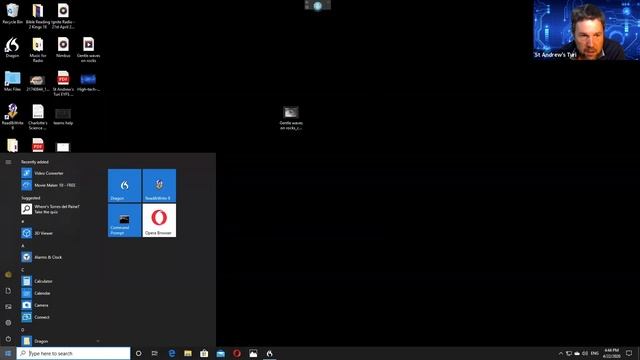Open the St Andrew's Turi PDF file
The height and width of the screenshot is (360, 640).
point(63,83)
